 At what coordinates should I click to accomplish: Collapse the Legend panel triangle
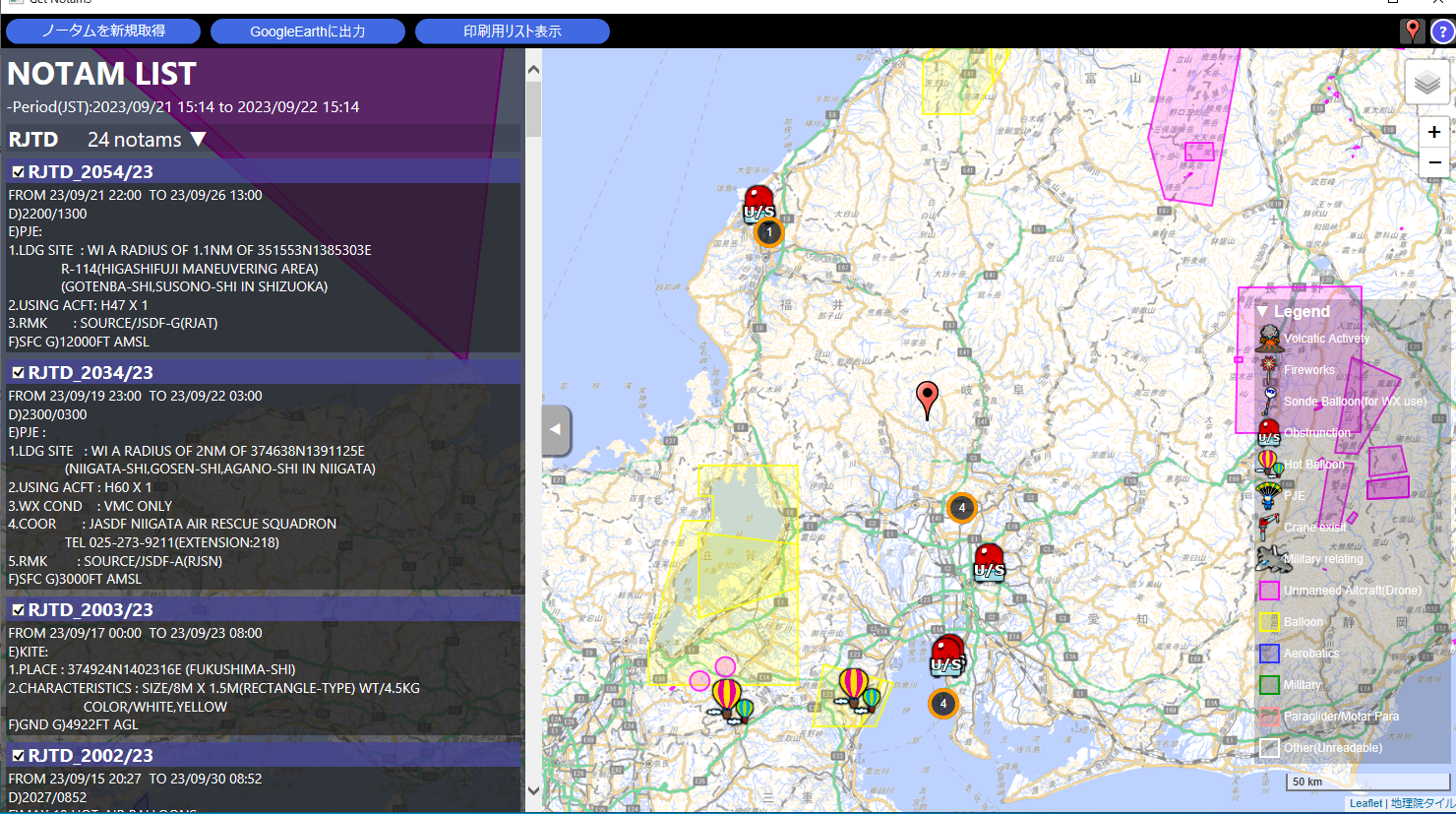(x=1262, y=312)
